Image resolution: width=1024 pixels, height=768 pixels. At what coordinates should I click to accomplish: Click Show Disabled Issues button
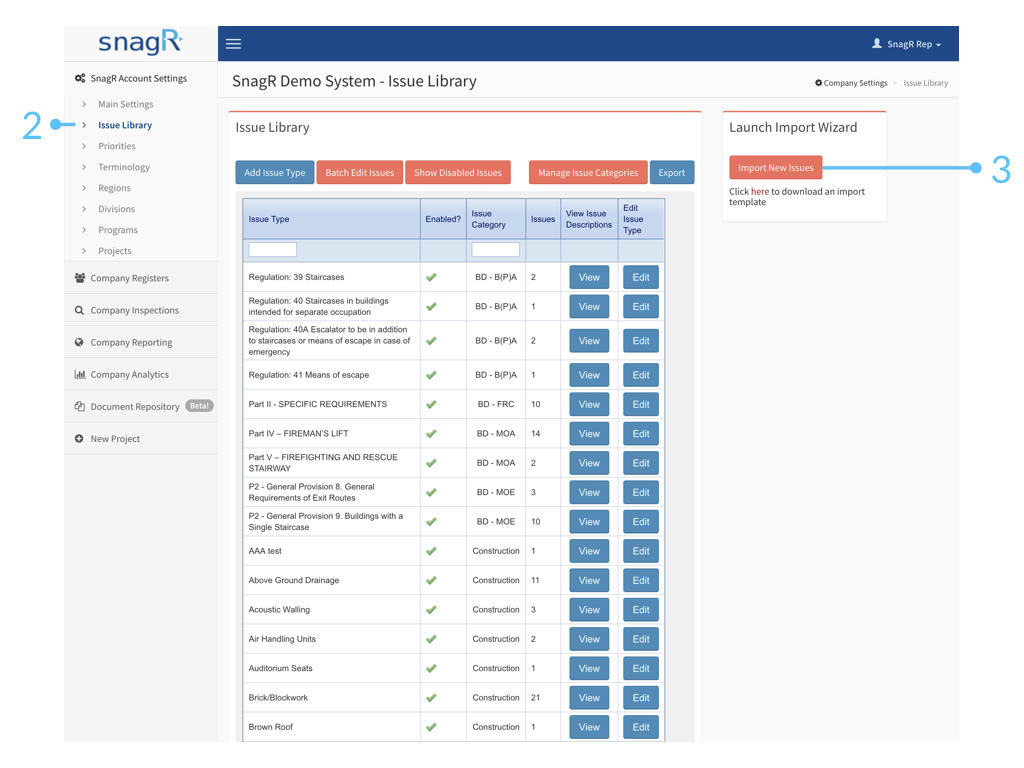(x=458, y=172)
